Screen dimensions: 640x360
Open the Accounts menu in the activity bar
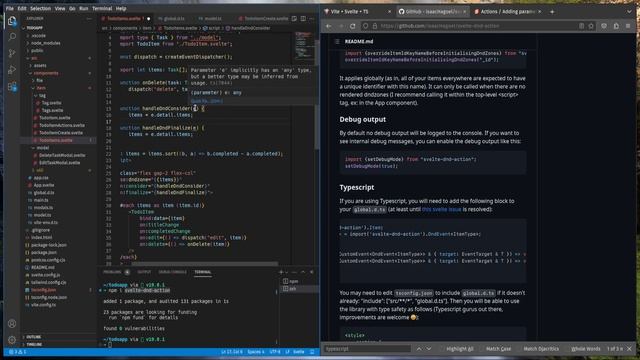[12, 324]
